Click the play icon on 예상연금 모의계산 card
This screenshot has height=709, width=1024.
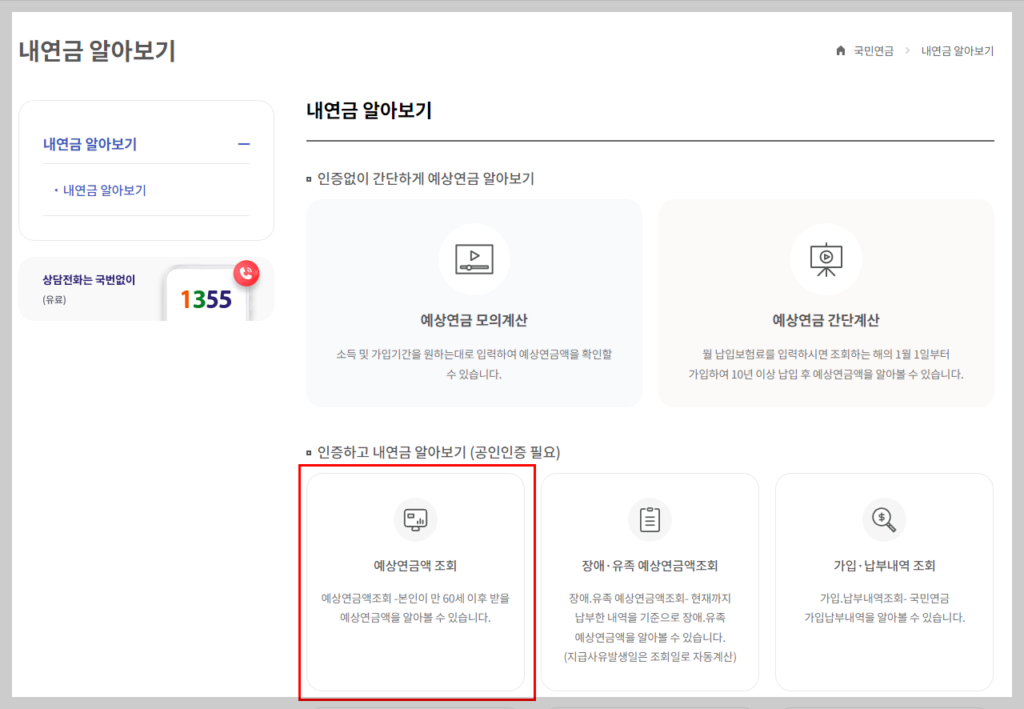(x=474, y=258)
